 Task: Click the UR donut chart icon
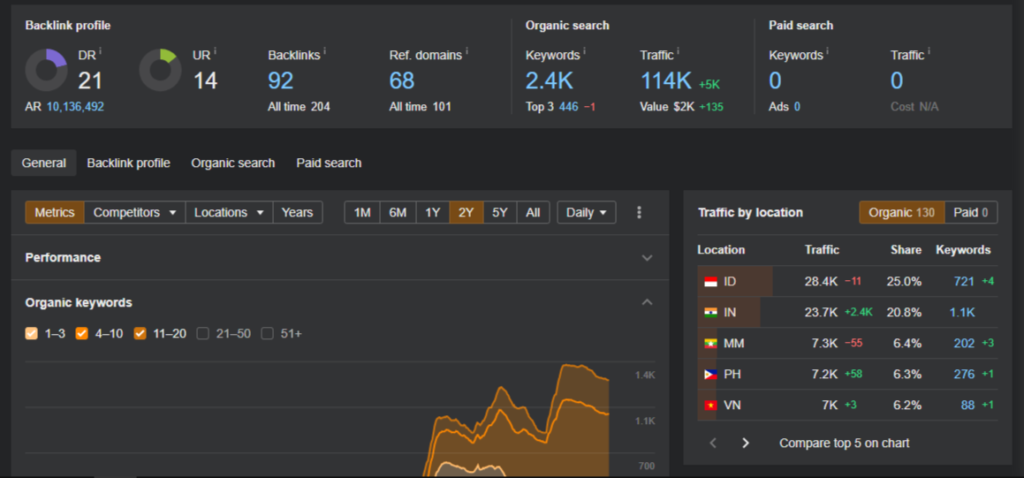(159, 70)
